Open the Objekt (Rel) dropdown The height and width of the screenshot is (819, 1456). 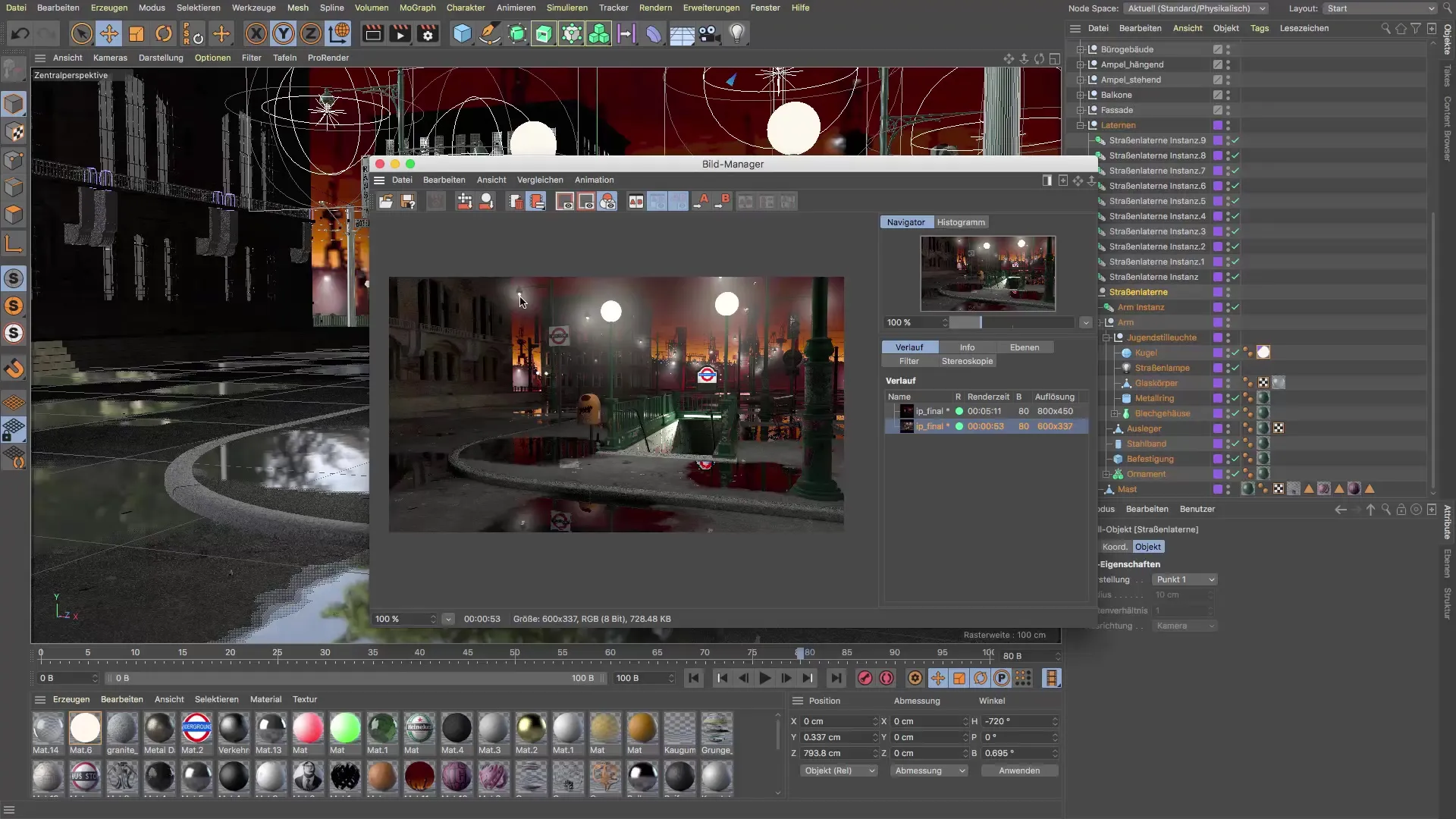click(839, 770)
